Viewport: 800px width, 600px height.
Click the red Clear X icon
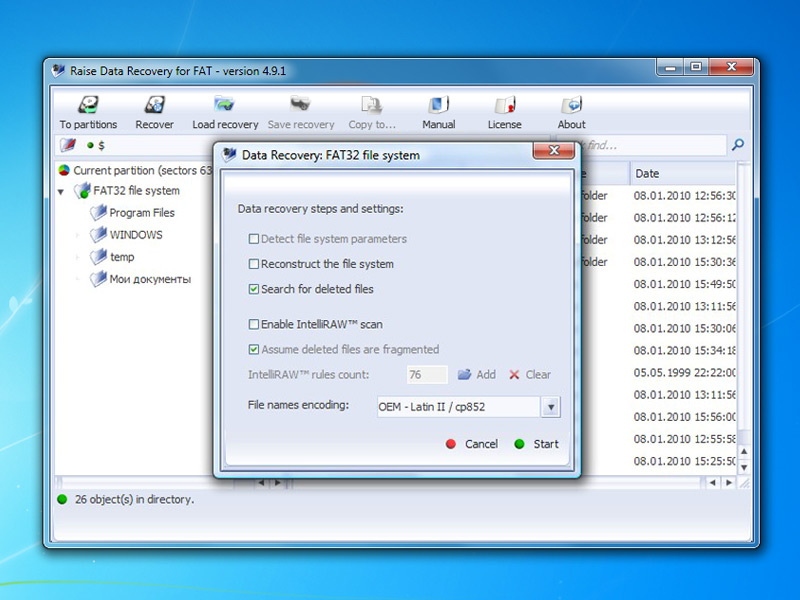coord(514,374)
